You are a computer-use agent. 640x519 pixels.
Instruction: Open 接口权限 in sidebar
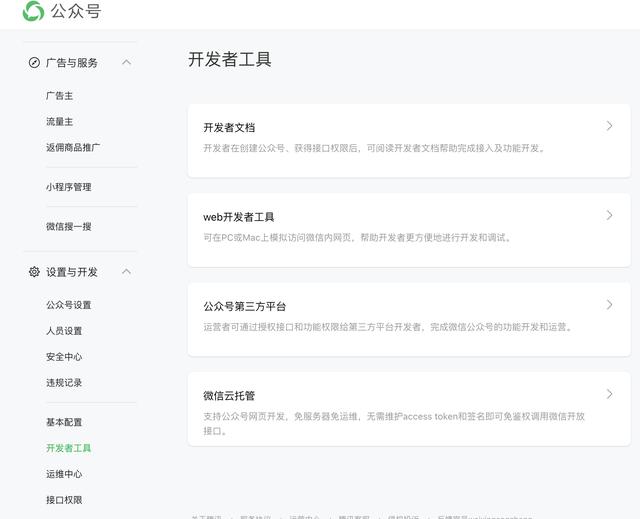coord(64,500)
